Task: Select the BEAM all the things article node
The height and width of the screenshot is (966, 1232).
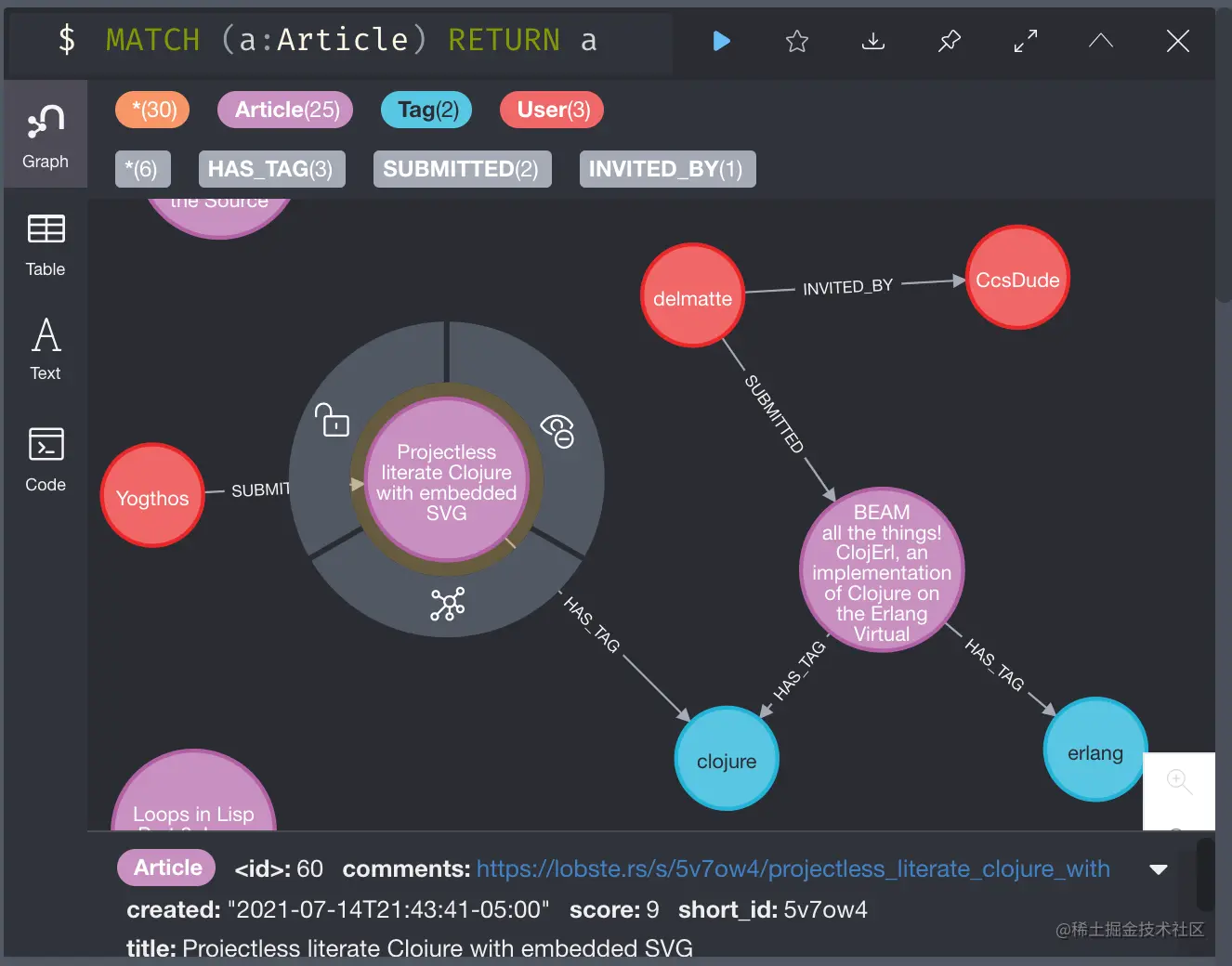Action: [882, 570]
